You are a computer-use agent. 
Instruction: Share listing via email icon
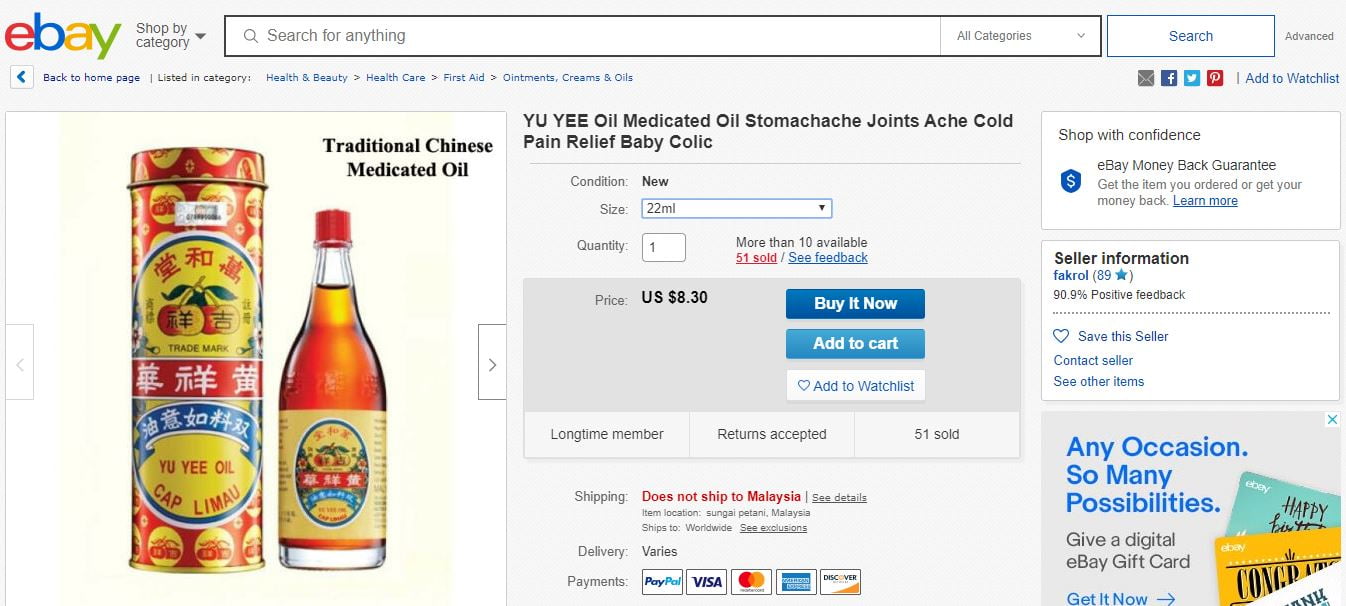(1146, 78)
